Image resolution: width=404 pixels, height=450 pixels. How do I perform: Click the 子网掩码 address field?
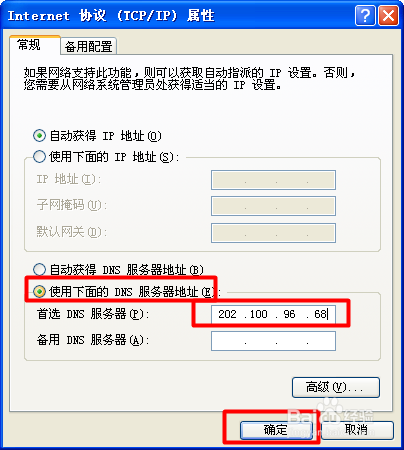(x=273, y=206)
